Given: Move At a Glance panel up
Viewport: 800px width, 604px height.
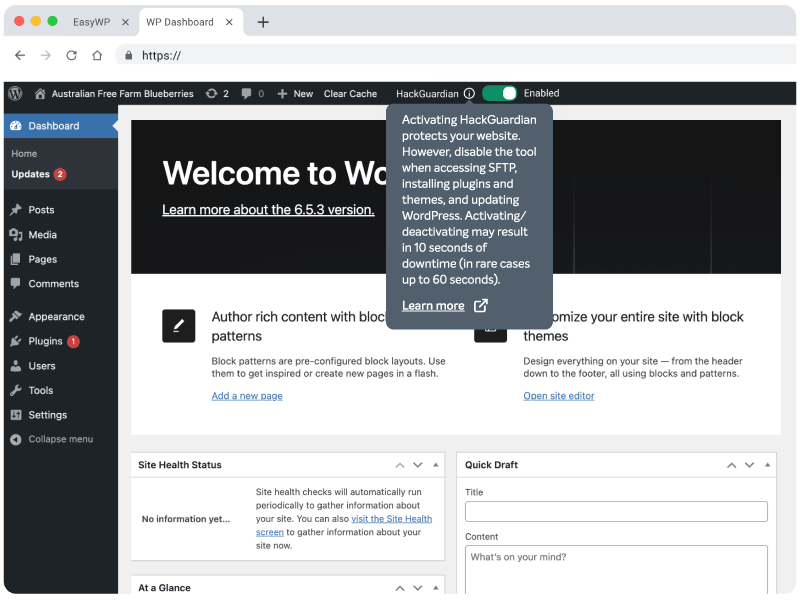Looking at the screenshot, I should click(400, 588).
